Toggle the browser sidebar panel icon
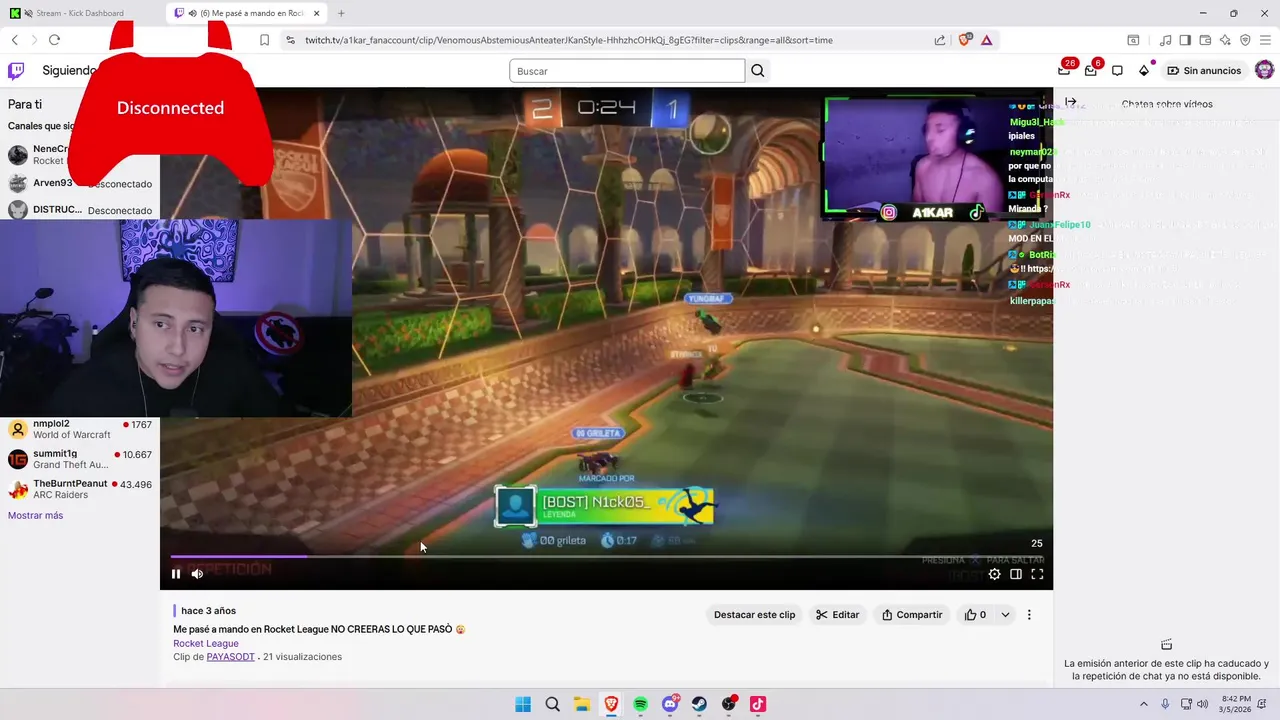Image resolution: width=1280 pixels, height=720 pixels. pyautogui.click(x=1185, y=40)
